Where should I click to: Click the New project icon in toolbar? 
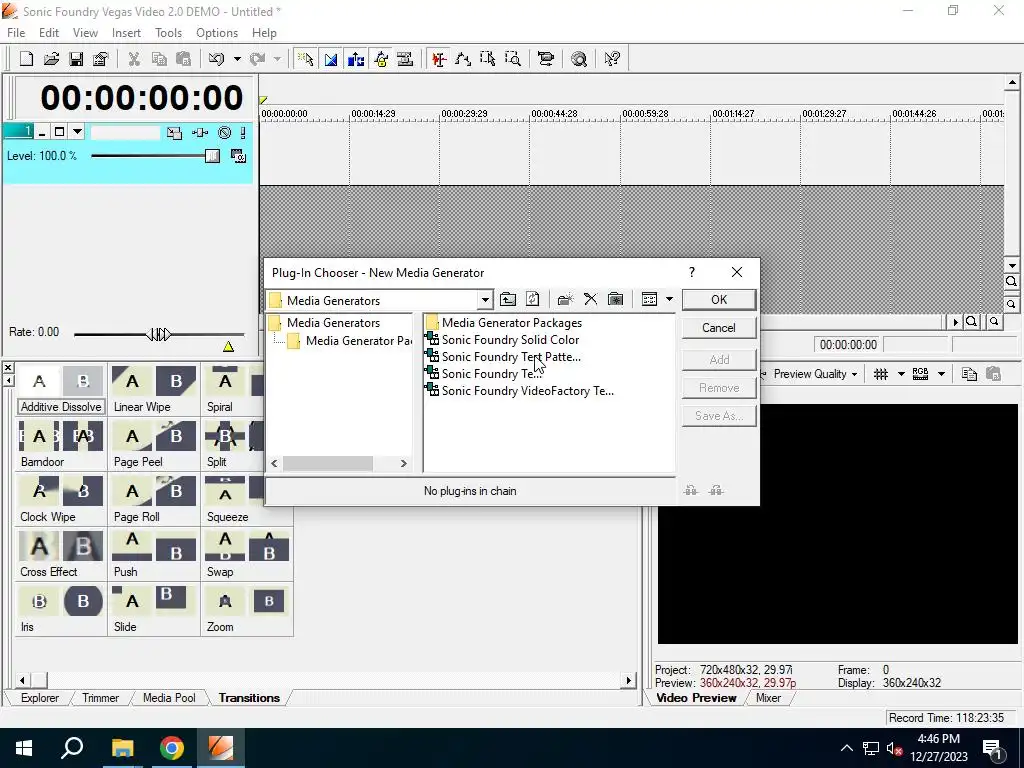[26, 59]
